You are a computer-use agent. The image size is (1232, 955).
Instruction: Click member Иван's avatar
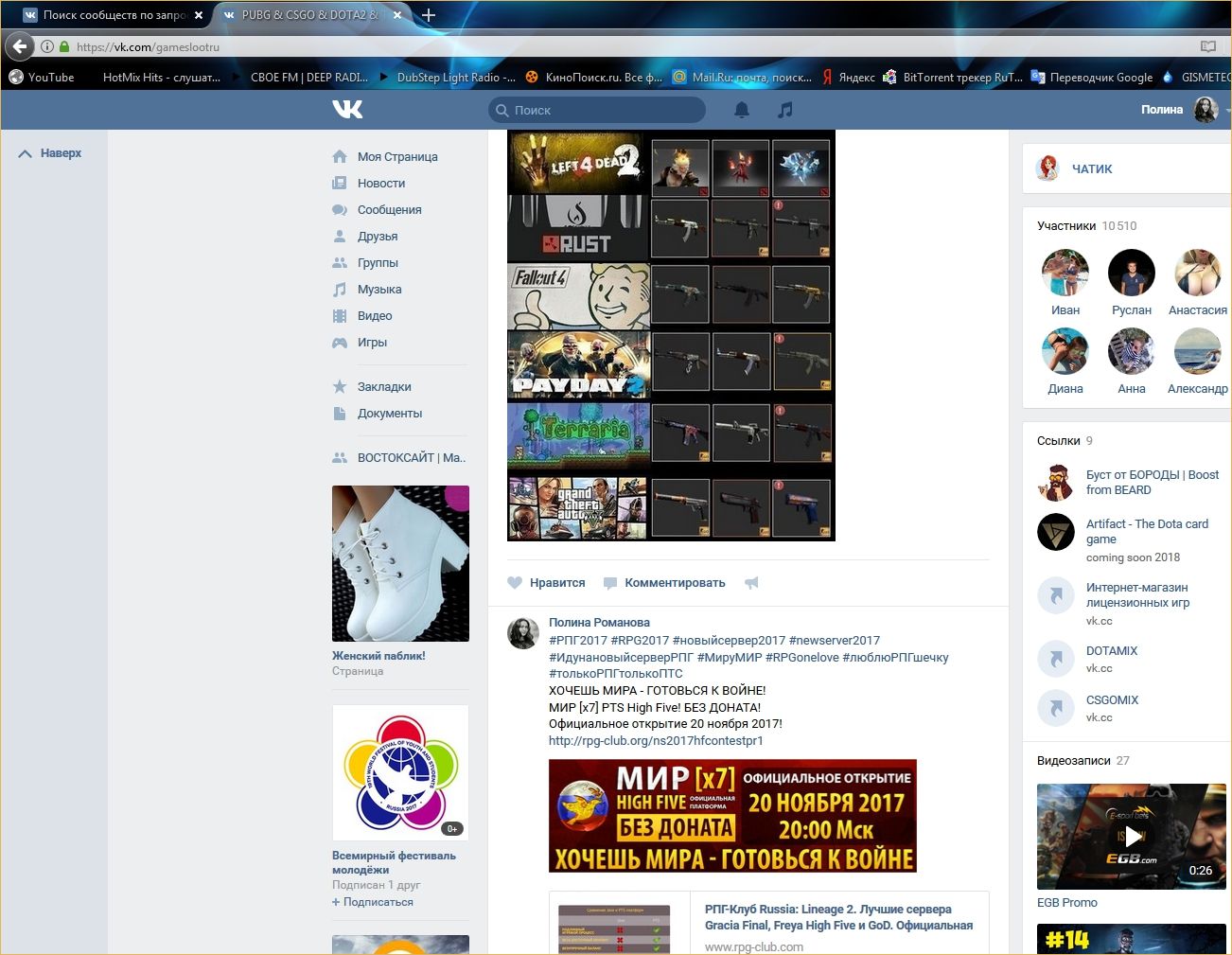tap(1065, 273)
